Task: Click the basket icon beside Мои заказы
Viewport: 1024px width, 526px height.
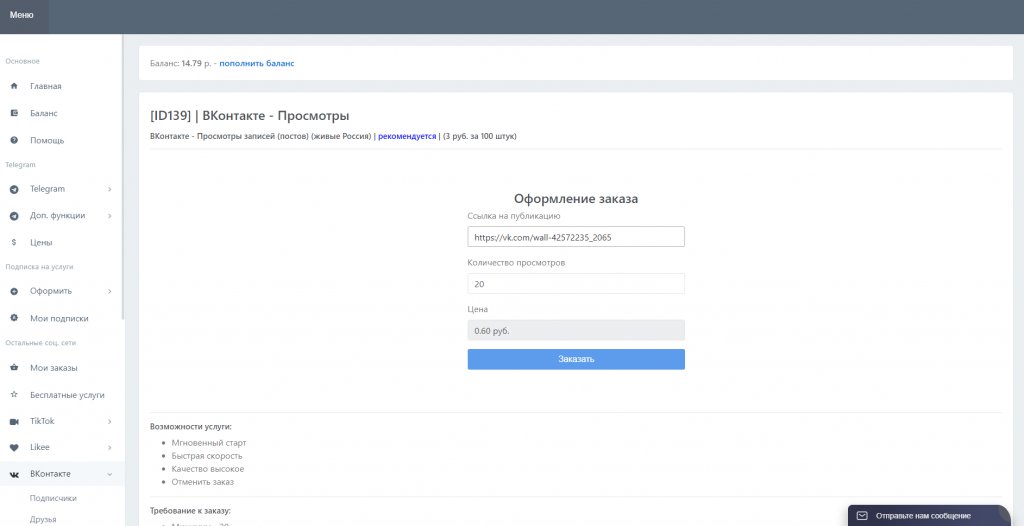Action: click(14, 368)
